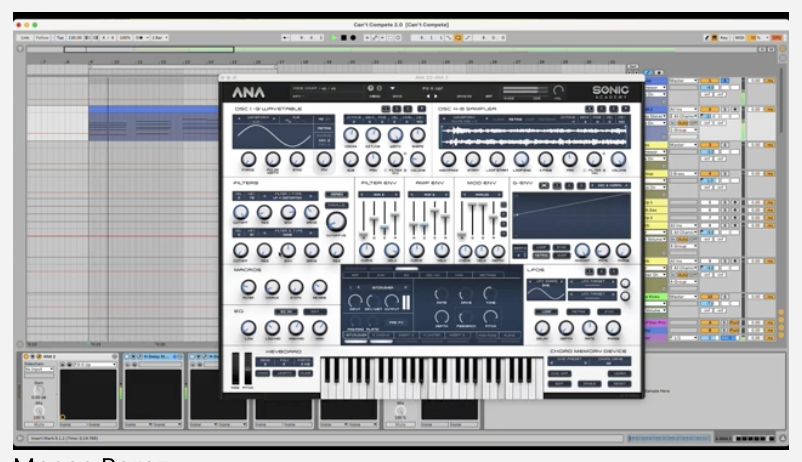Open the Settings tab in the center panel
This screenshot has width=802, height=462.
[487, 275]
